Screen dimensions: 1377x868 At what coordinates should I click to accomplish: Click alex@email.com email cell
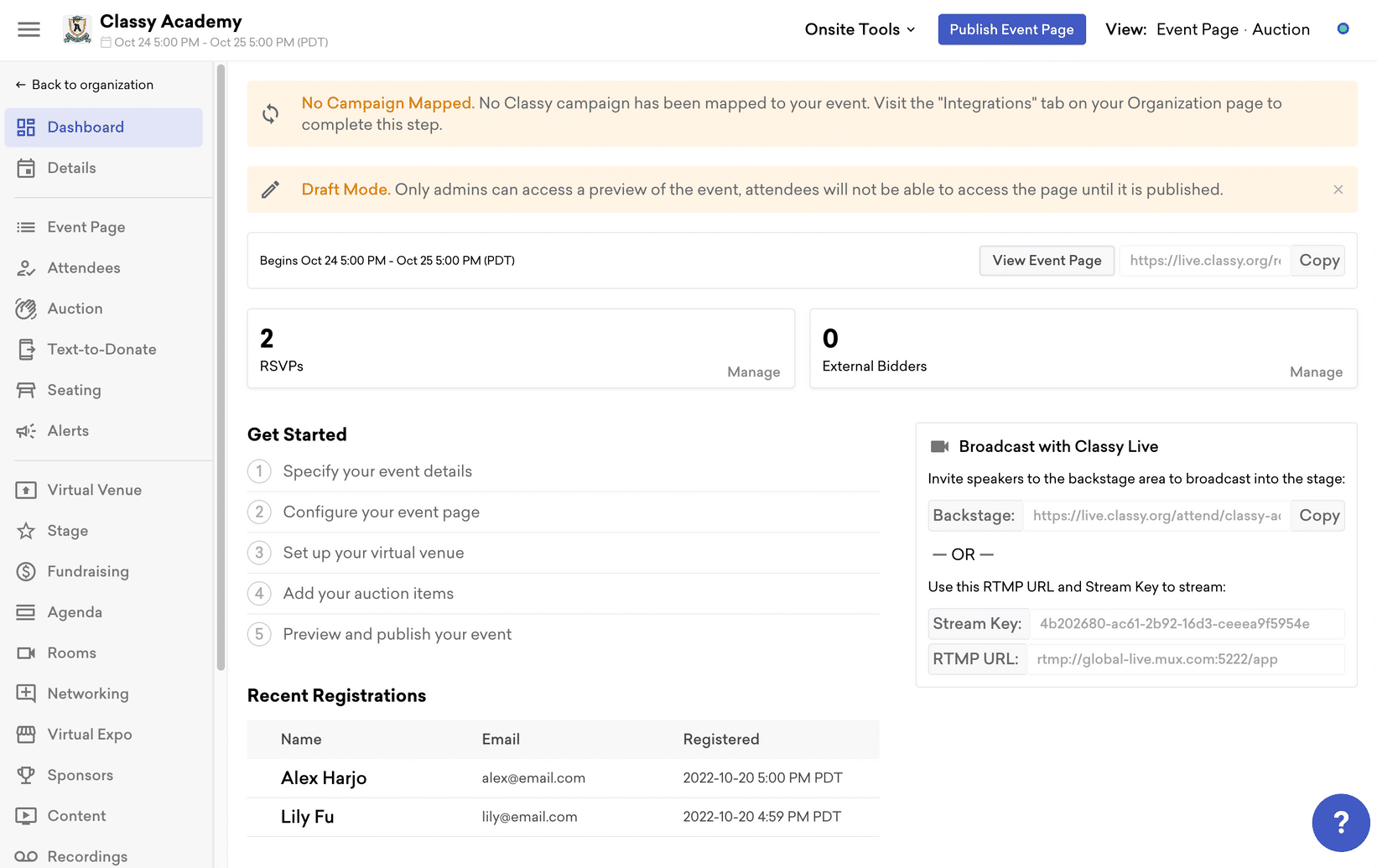click(x=533, y=778)
